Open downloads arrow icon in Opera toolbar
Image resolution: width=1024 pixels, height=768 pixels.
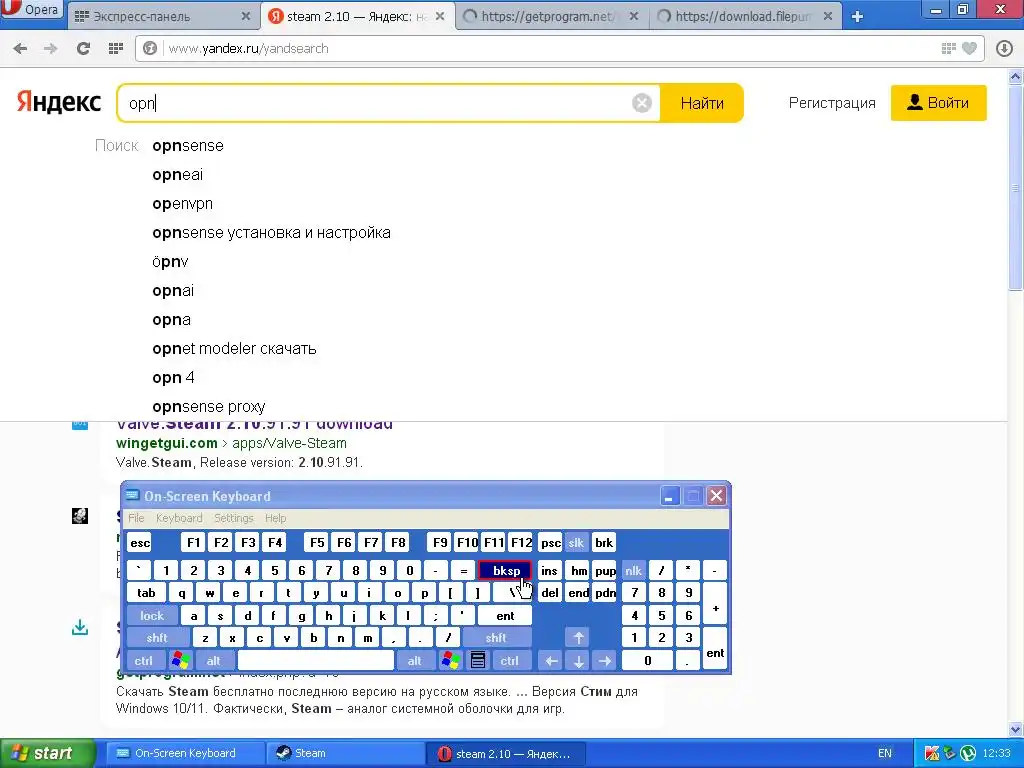coord(1004,48)
